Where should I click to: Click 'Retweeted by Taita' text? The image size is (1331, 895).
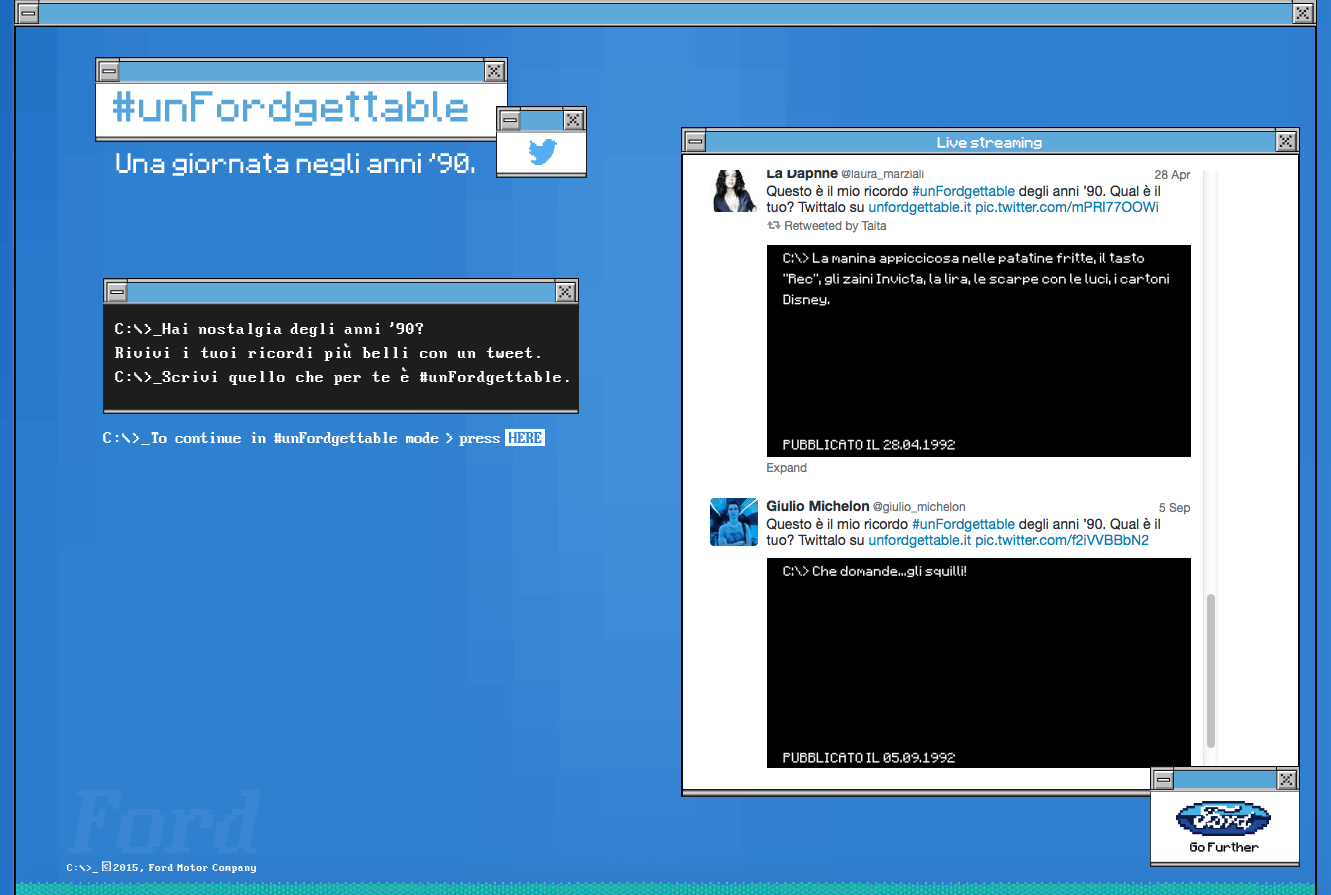point(835,226)
